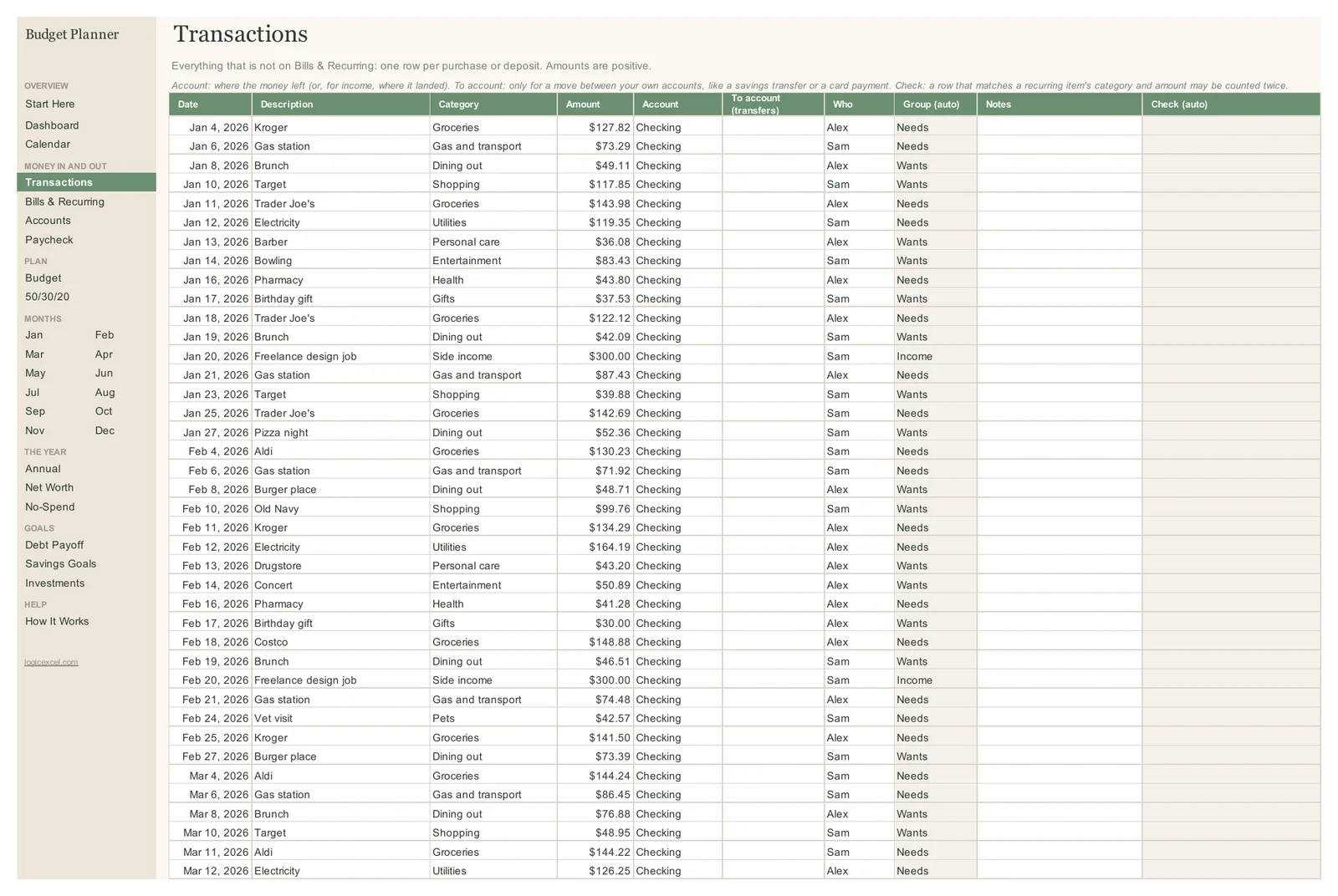1338x896 pixels.
Task: Select the $300.00 amount on Jan 20
Action: coord(595,356)
